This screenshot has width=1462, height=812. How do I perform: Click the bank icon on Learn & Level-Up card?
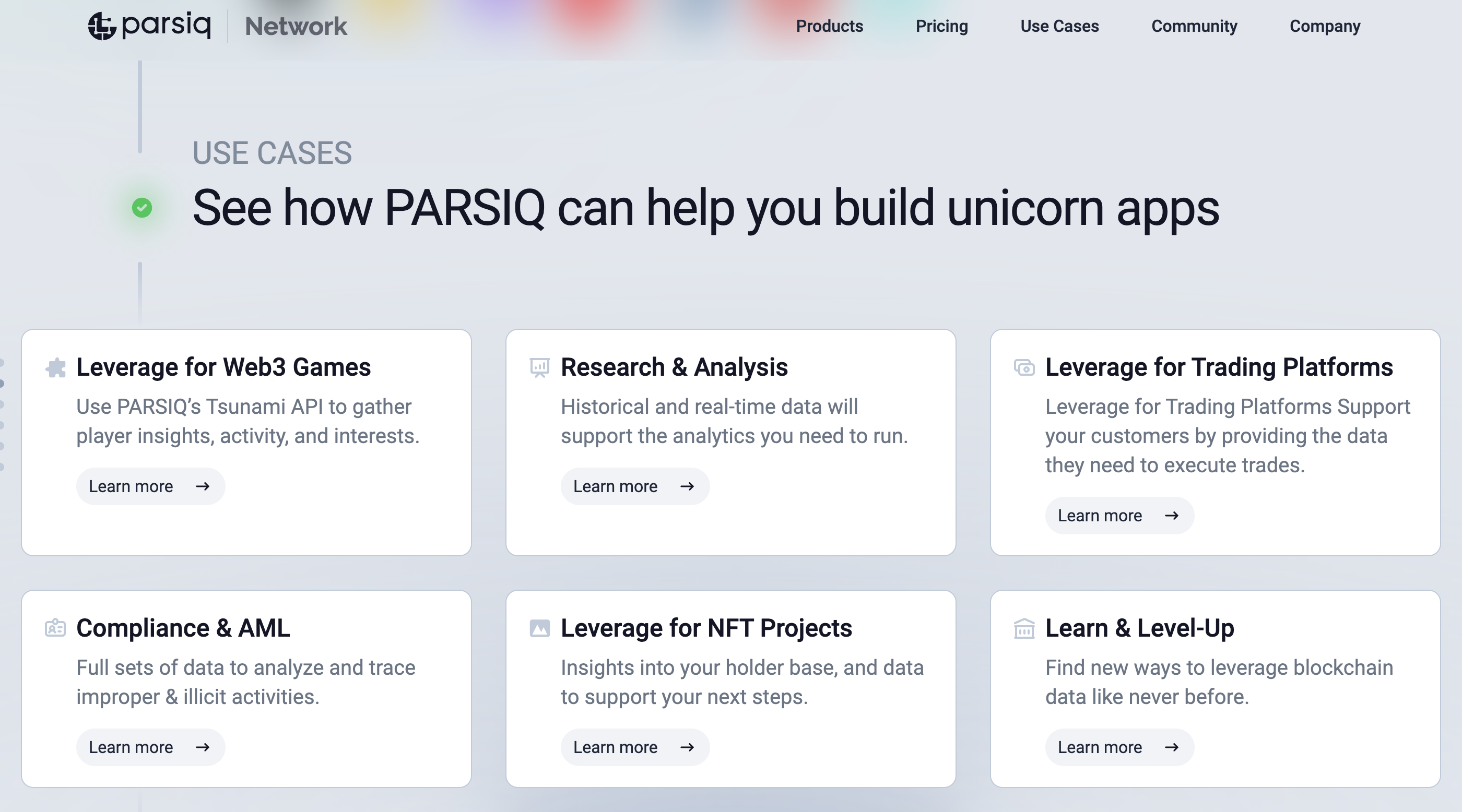pyautogui.click(x=1024, y=628)
